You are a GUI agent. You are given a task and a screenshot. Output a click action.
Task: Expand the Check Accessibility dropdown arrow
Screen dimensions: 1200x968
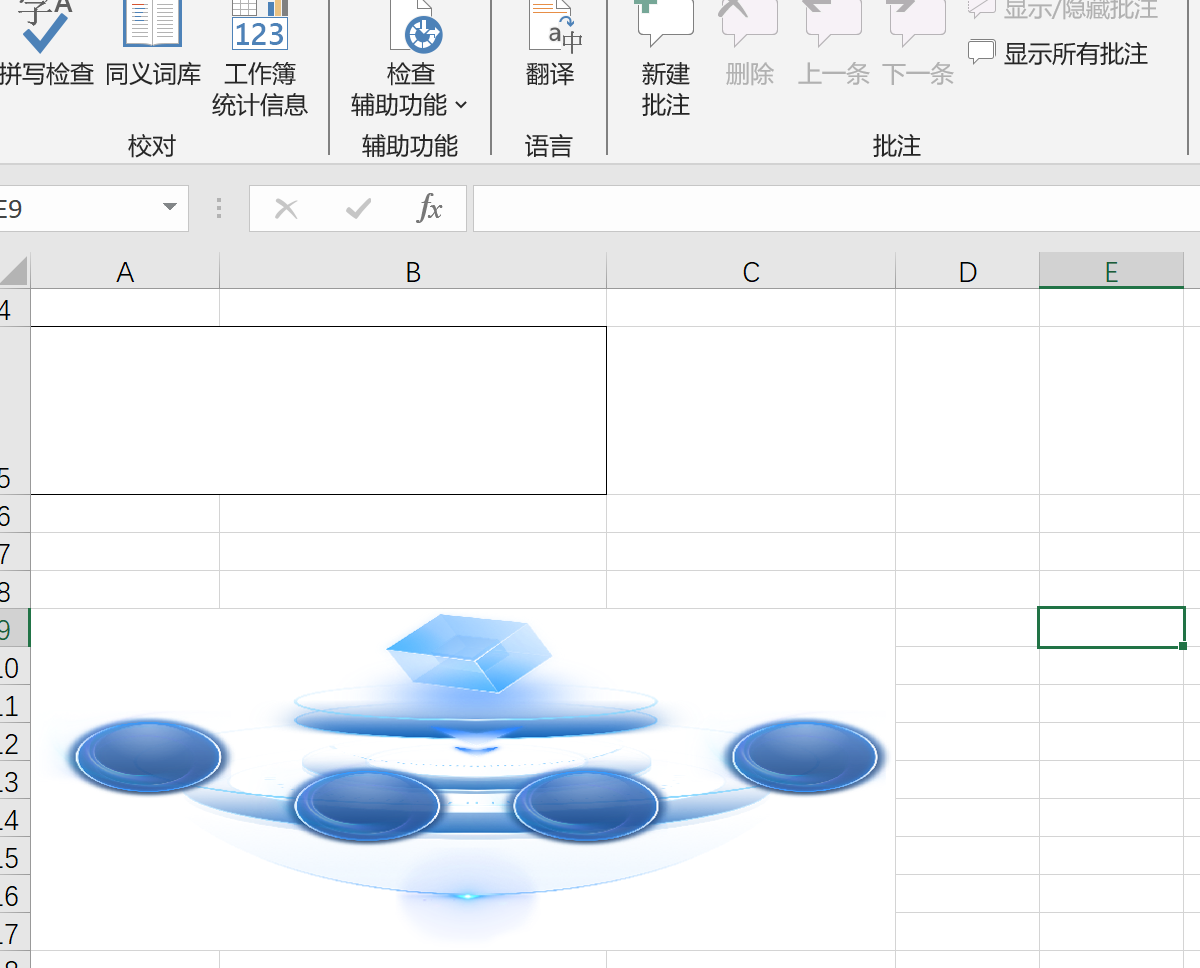click(x=460, y=105)
